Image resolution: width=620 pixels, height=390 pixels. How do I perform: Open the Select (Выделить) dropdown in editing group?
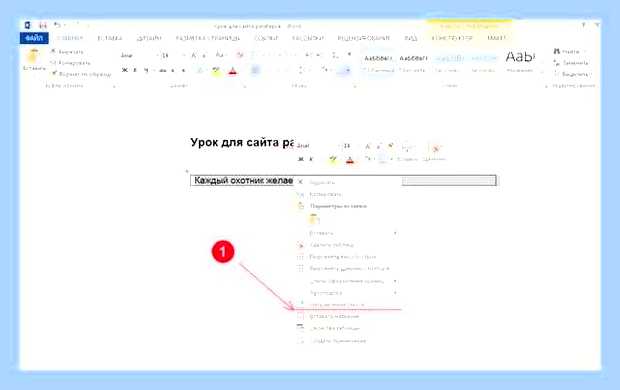tap(573, 74)
